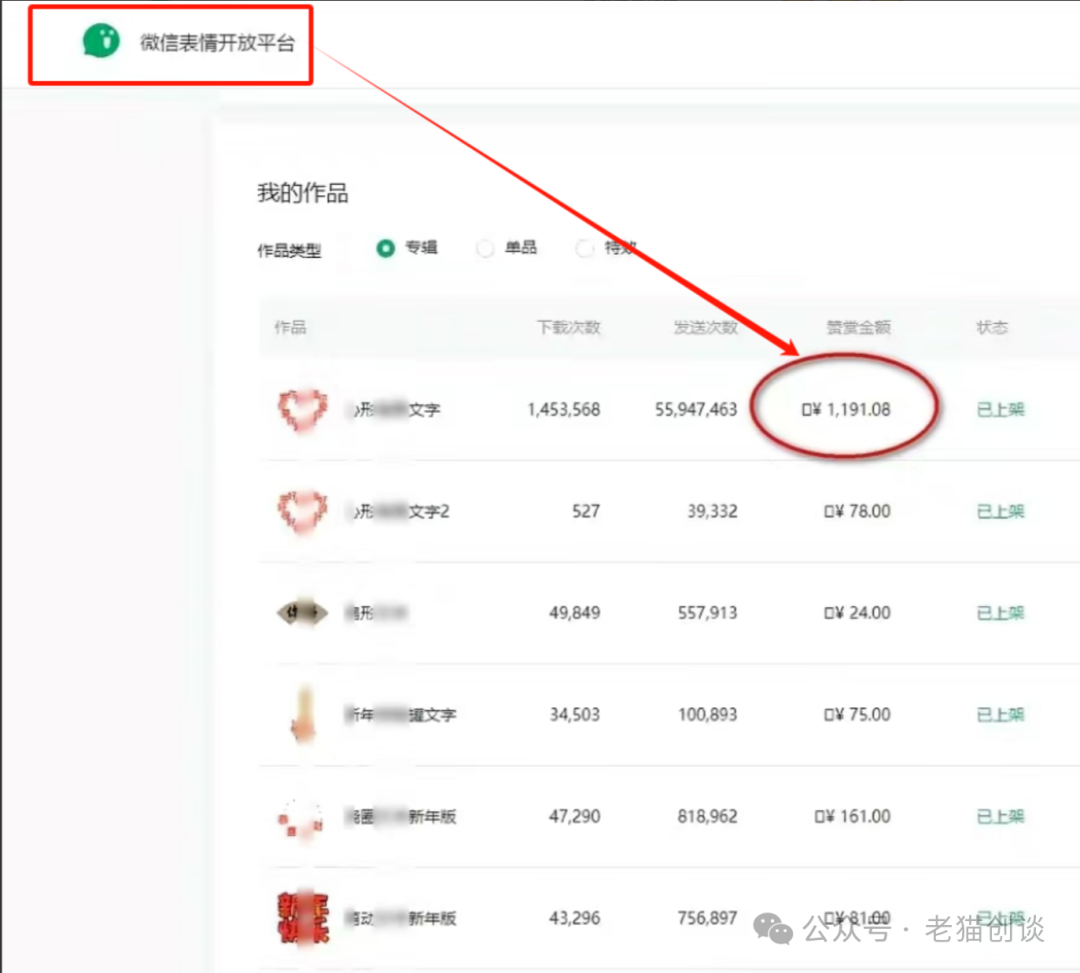The width and height of the screenshot is (1080, 973).
Task: Click the ¥ 1,191.08 reward amount
Action: point(847,410)
